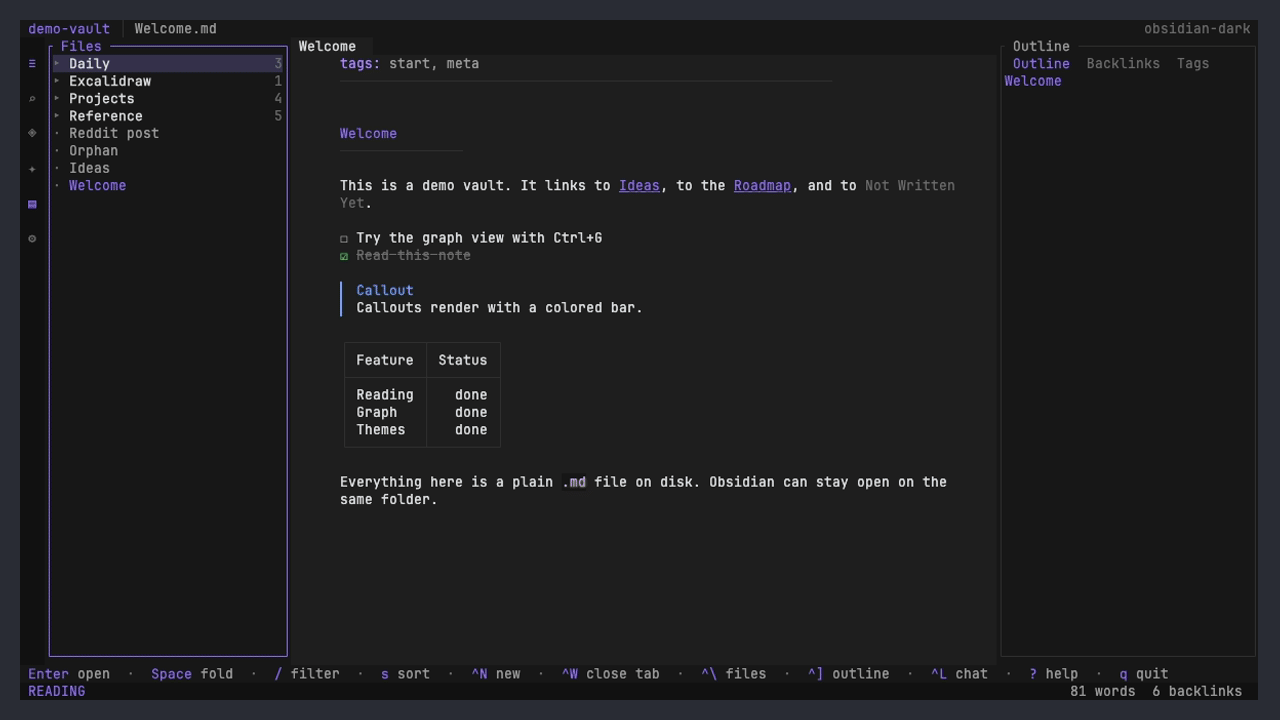Open the Orphan note

click(93, 151)
